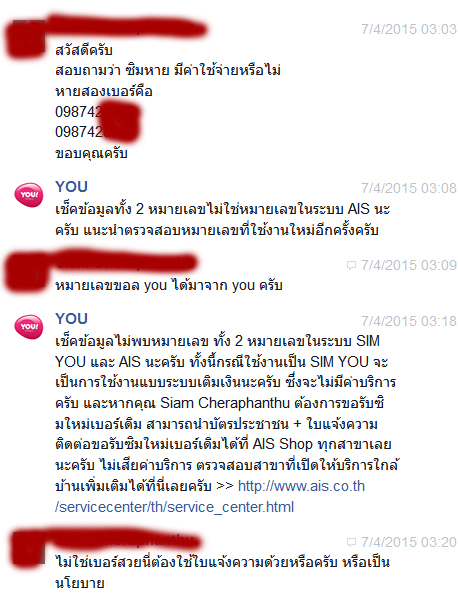
Task: Open the redacted profile picture on the 03:20 message
Action: [x=29, y=548]
